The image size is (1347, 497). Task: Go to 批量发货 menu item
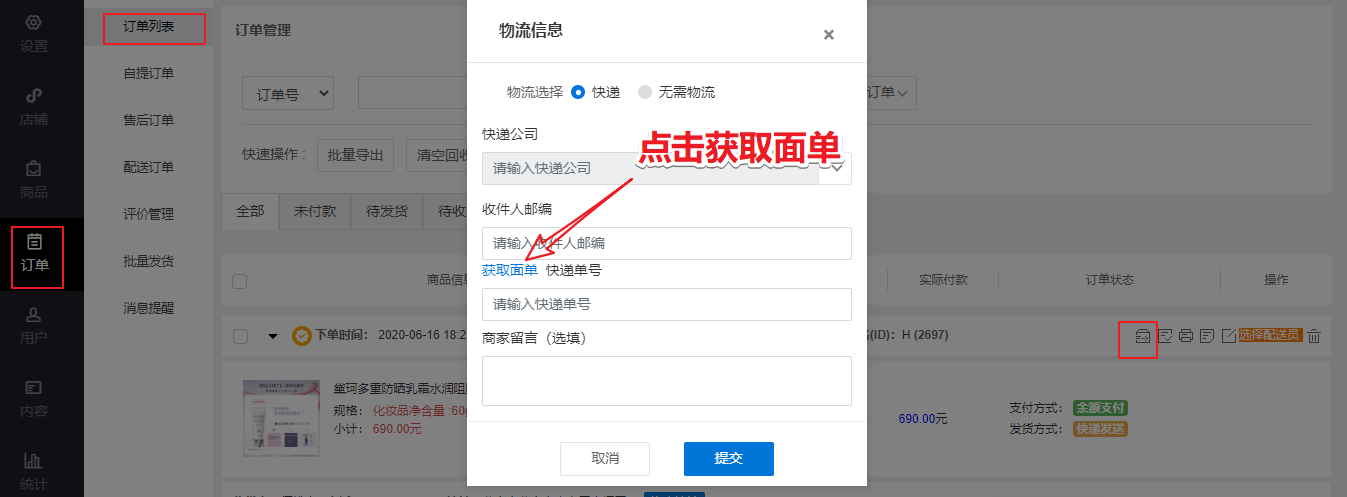click(x=149, y=261)
